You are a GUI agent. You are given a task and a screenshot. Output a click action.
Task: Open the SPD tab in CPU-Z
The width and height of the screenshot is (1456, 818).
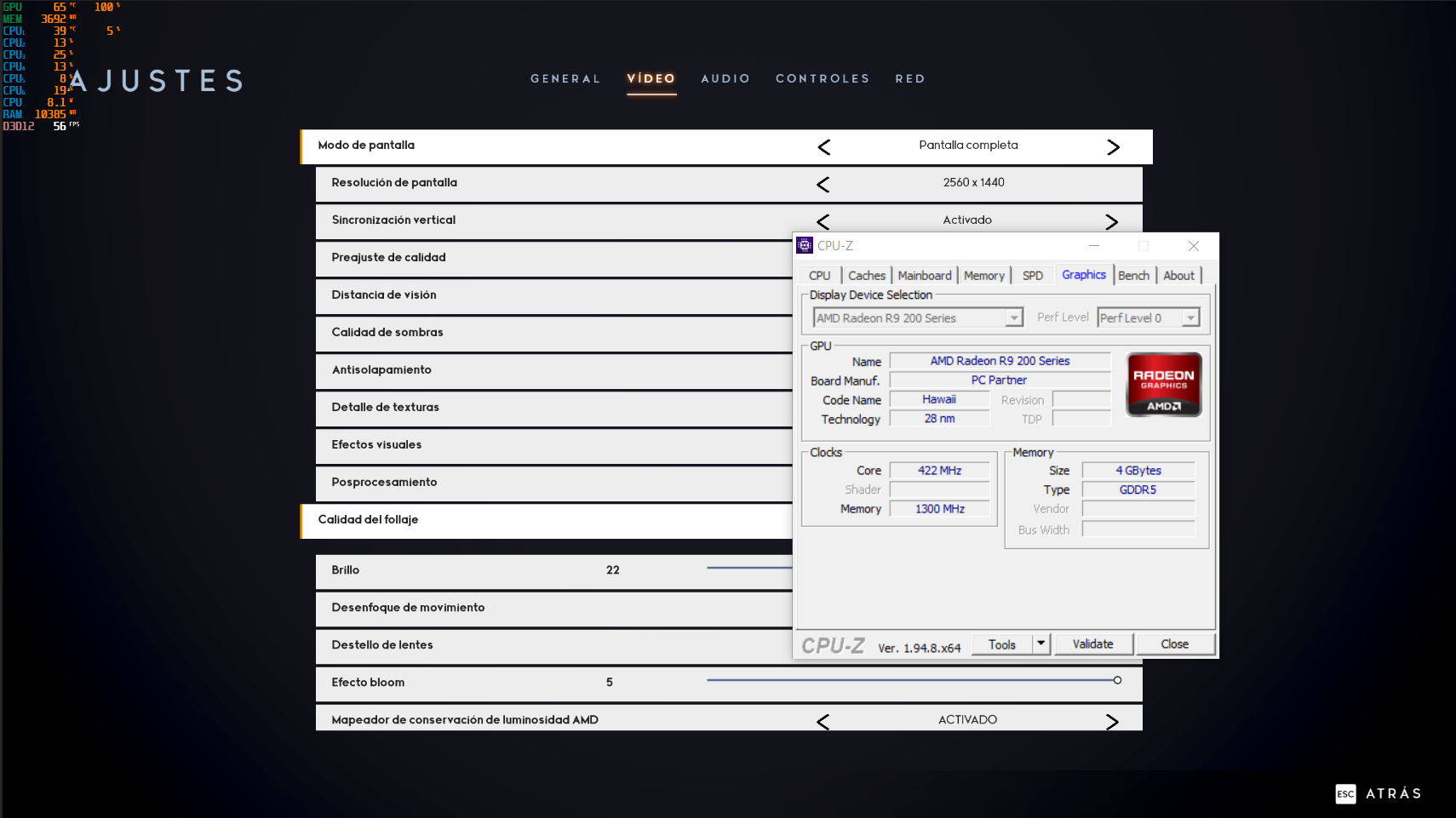[1033, 276]
